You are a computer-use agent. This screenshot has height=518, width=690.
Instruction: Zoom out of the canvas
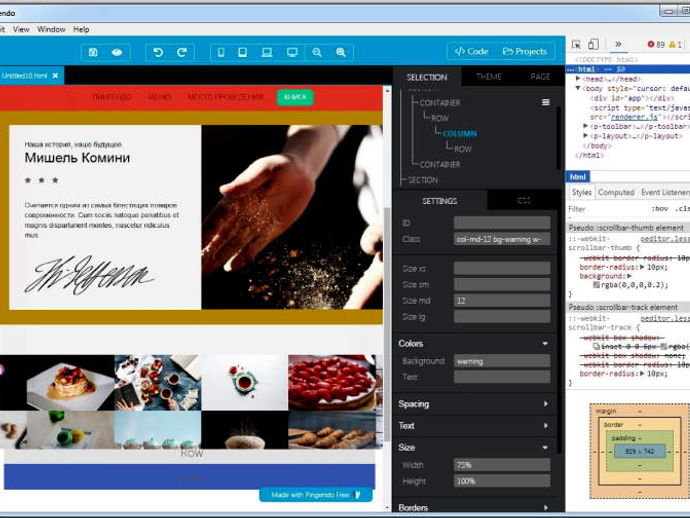317,52
